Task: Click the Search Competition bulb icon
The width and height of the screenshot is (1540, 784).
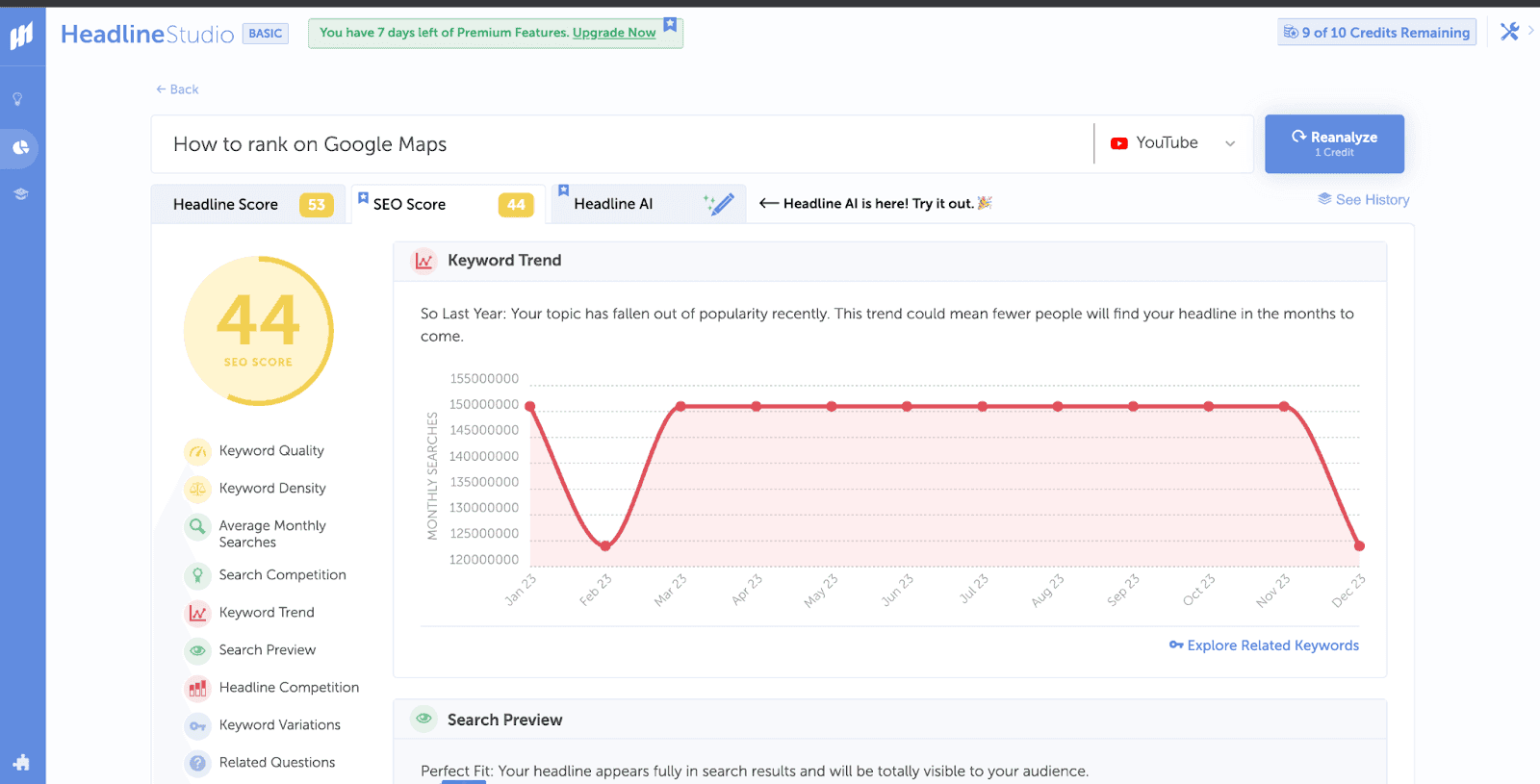Action: pyautogui.click(x=197, y=575)
